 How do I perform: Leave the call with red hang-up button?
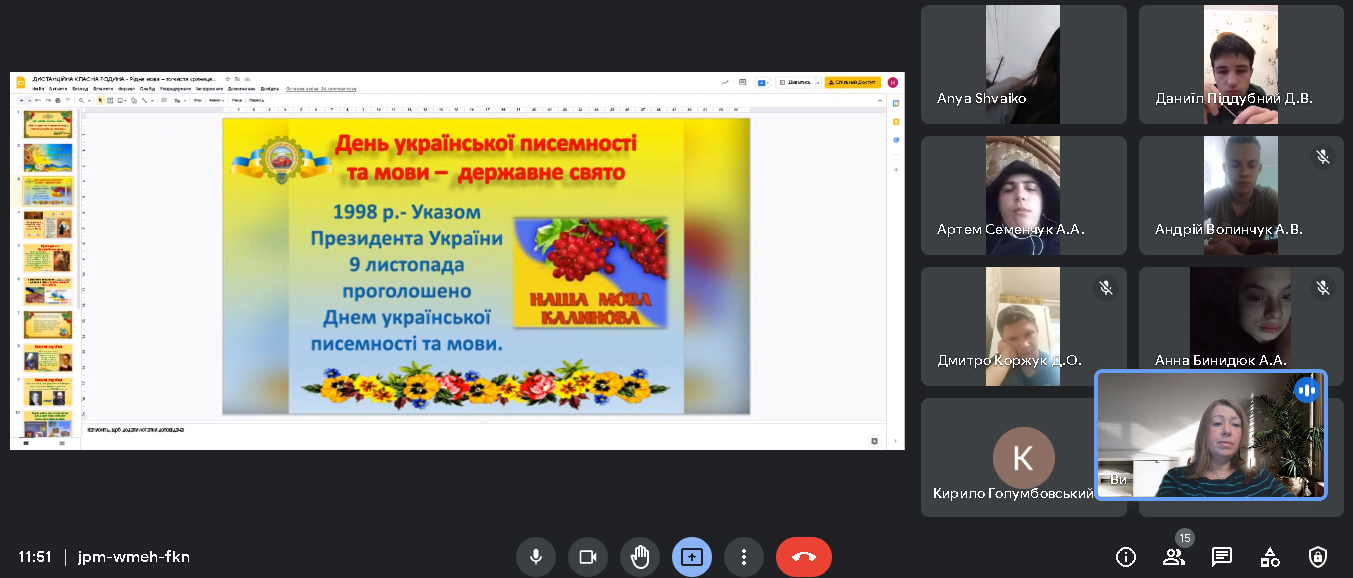[x=803, y=557]
